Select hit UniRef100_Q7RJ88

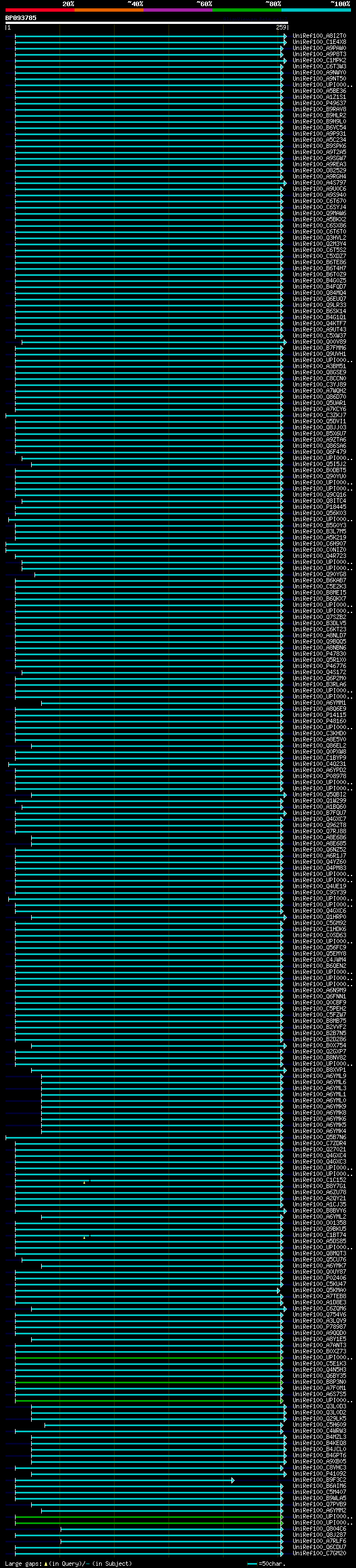[x=319, y=832]
